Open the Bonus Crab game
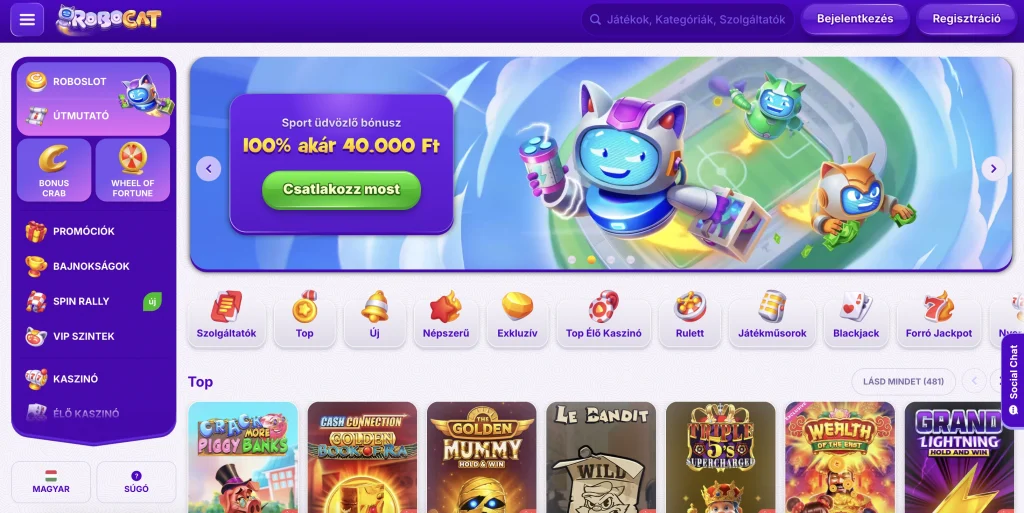 pyautogui.click(x=54, y=170)
